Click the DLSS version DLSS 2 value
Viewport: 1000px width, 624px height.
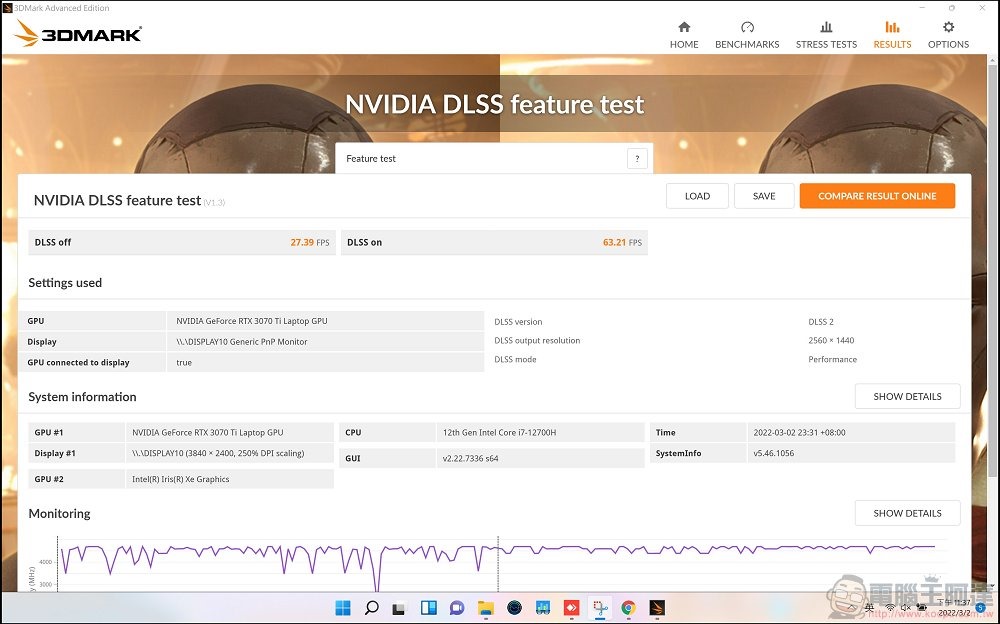[x=821, y=322]
